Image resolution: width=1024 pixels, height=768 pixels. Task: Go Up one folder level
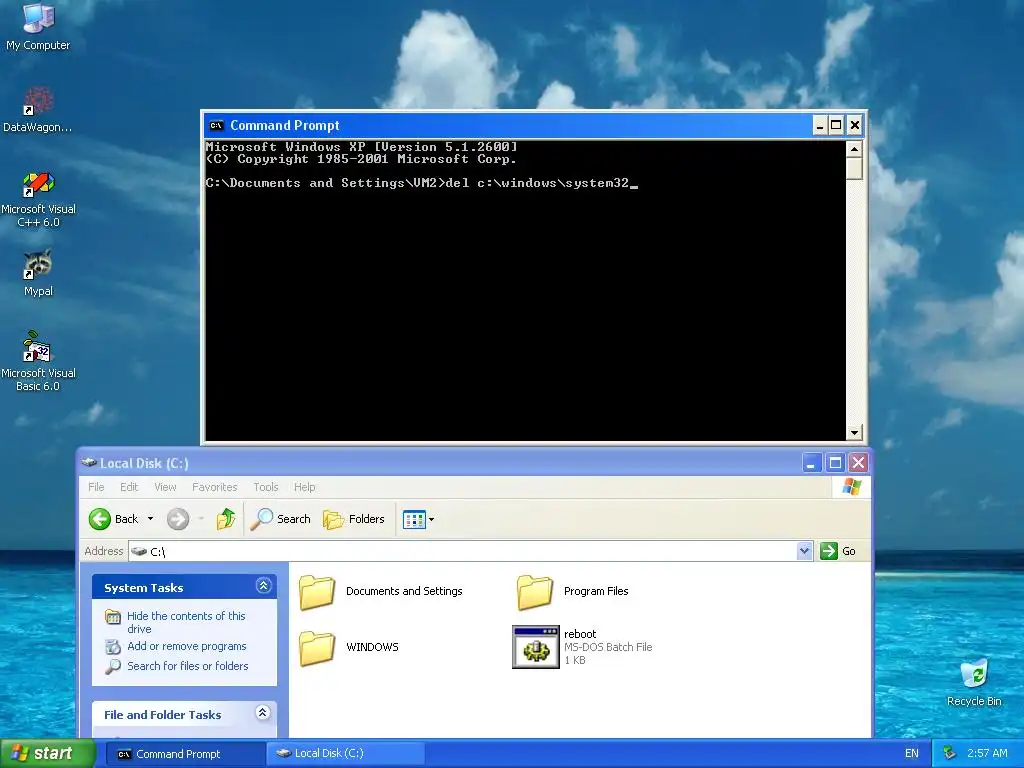pos(226,519)
